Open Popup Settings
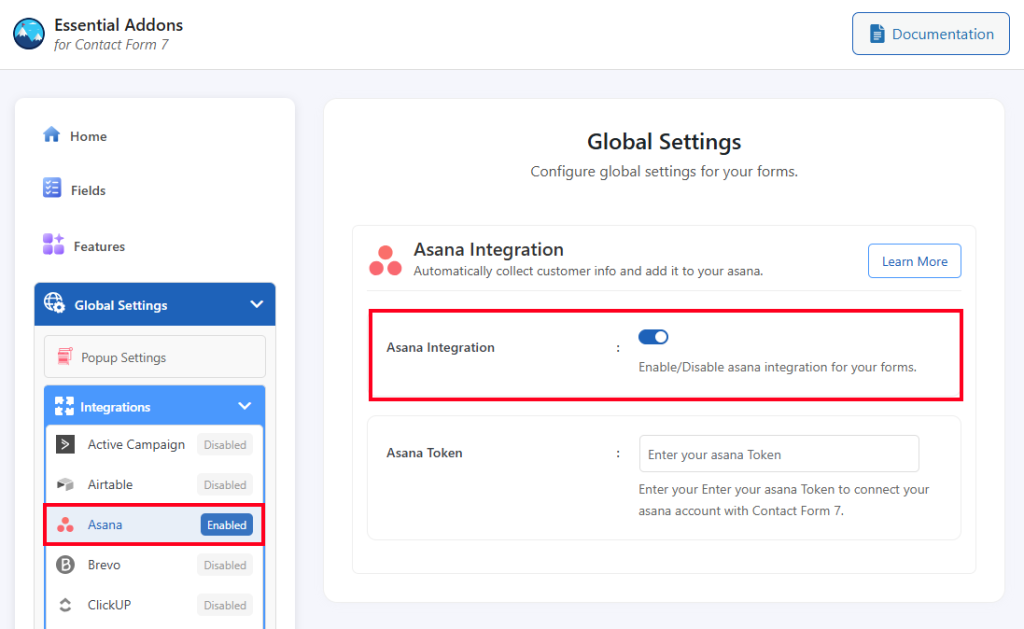The width and height of the screenshot is (1024, 629). pos(155,357)
